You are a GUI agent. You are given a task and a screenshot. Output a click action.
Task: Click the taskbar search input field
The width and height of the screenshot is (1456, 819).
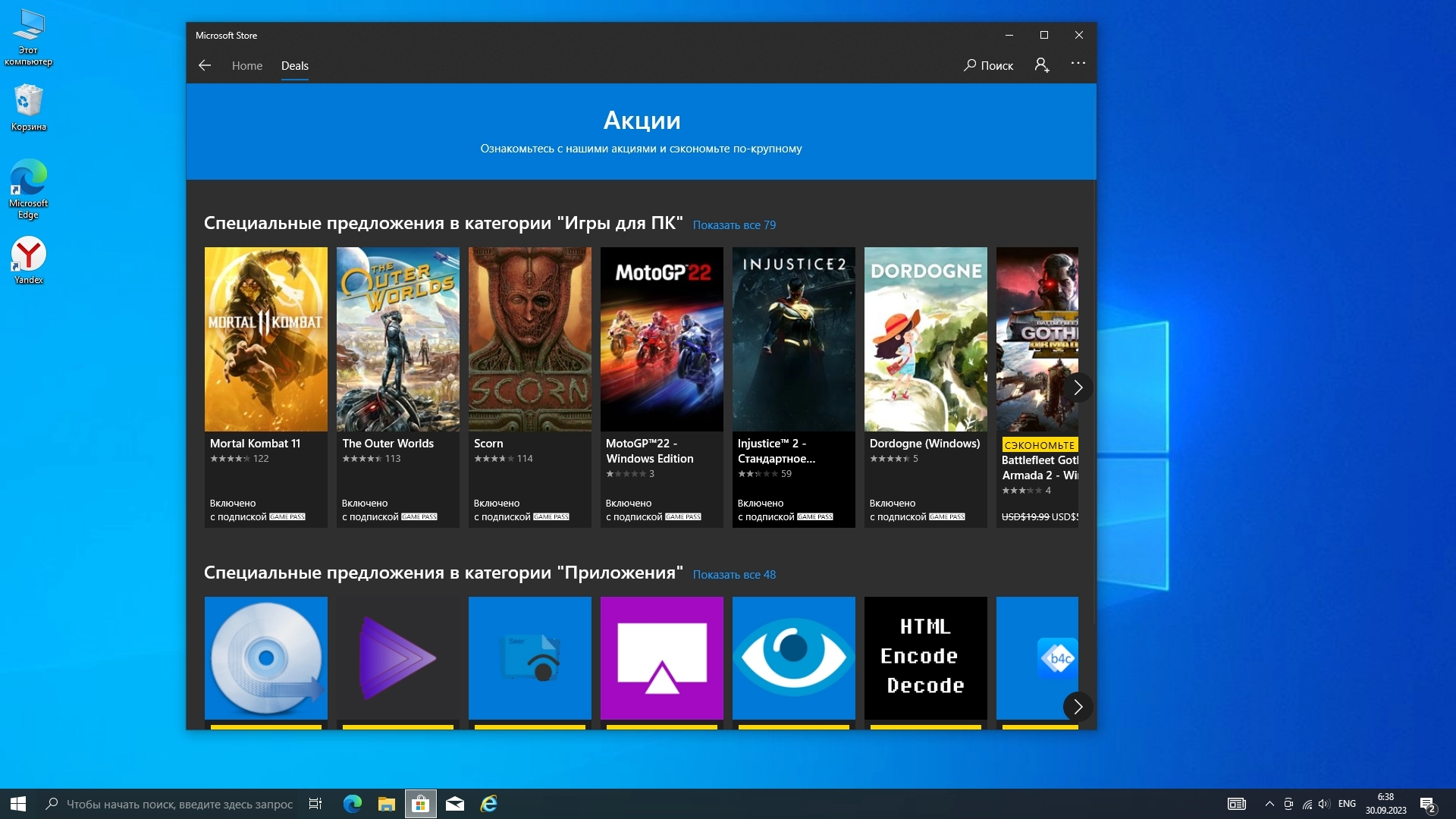[x=179, y=804]
